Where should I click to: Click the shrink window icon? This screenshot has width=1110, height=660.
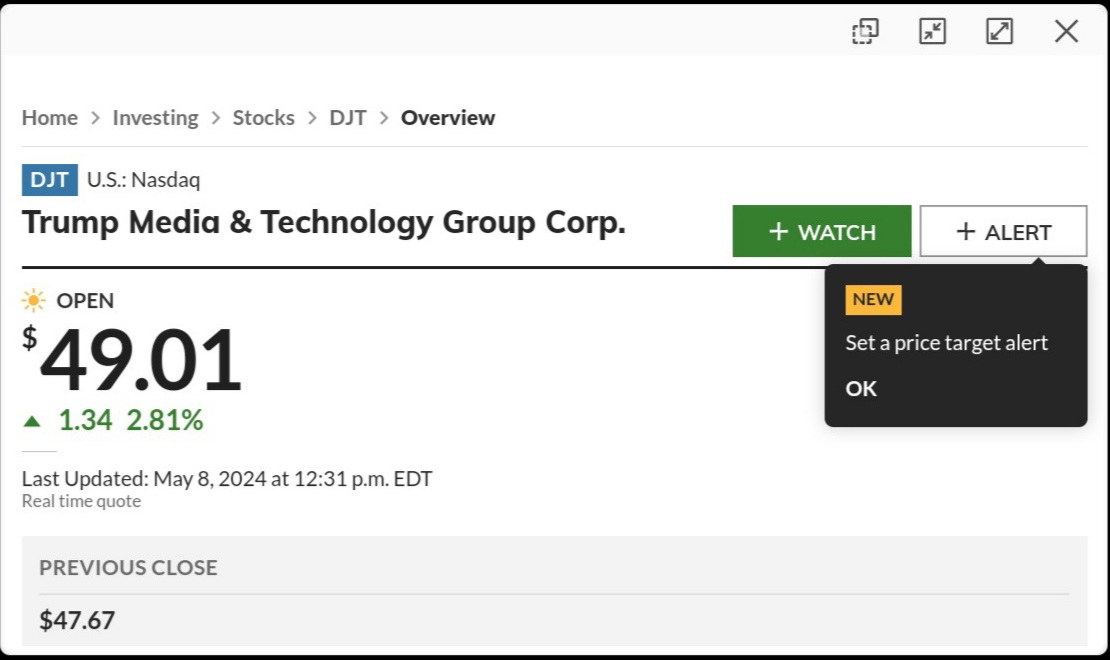[x=932, y=31]
